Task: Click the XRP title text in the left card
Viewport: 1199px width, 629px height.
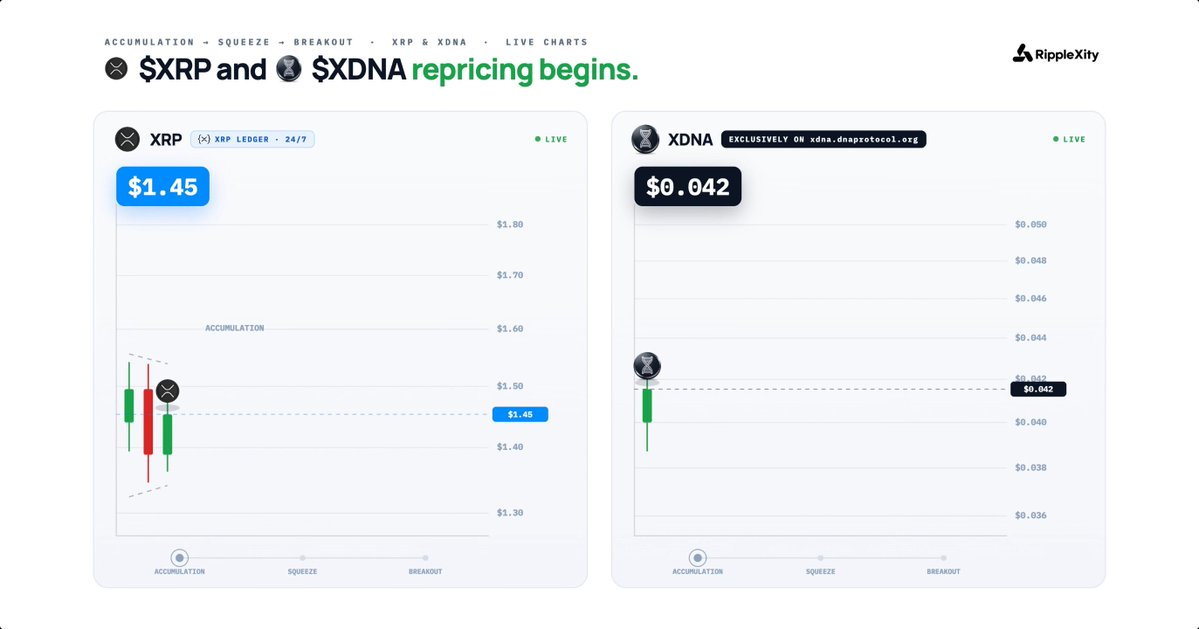Action: pos(166,140)
